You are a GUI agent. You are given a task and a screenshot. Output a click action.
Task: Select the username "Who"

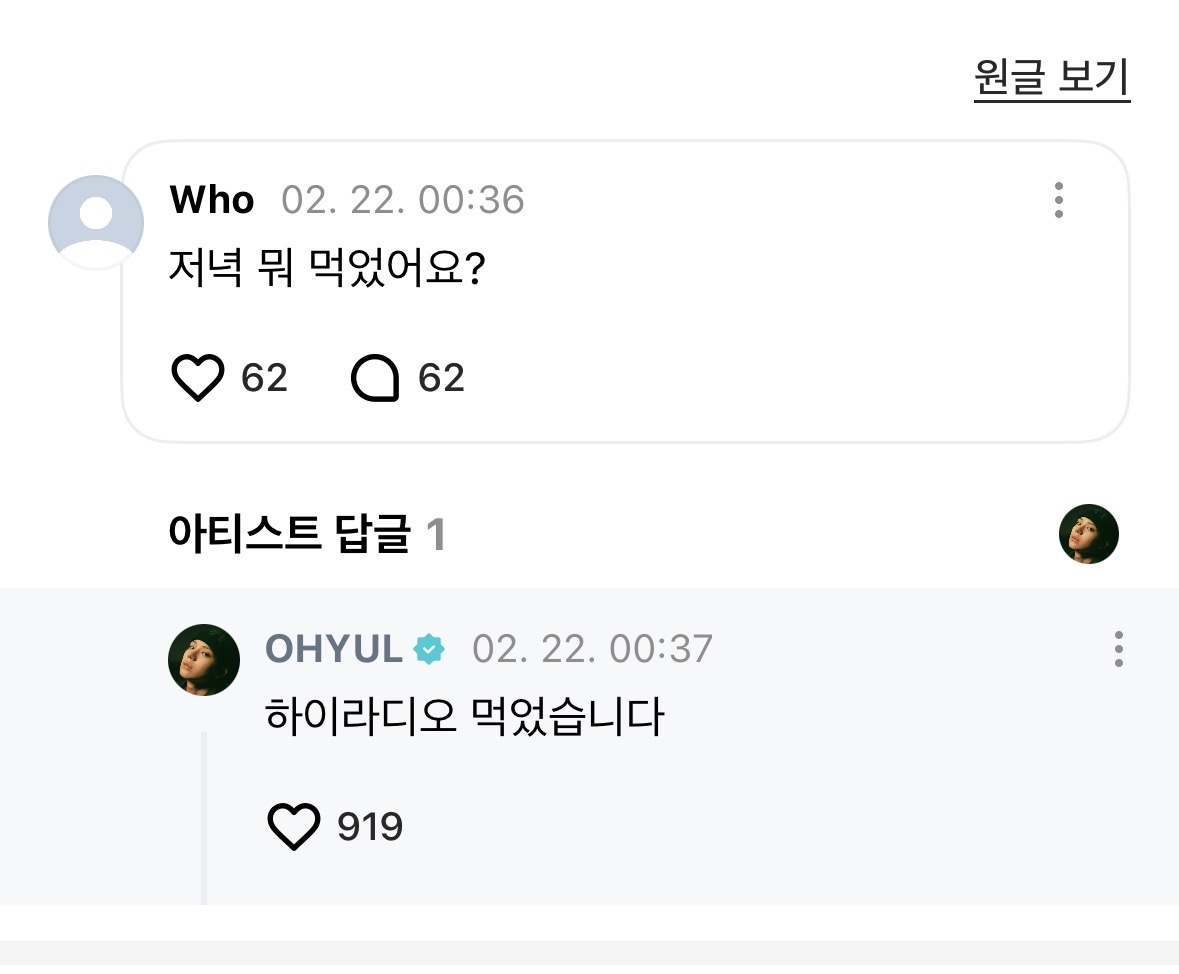click(212, 201)
